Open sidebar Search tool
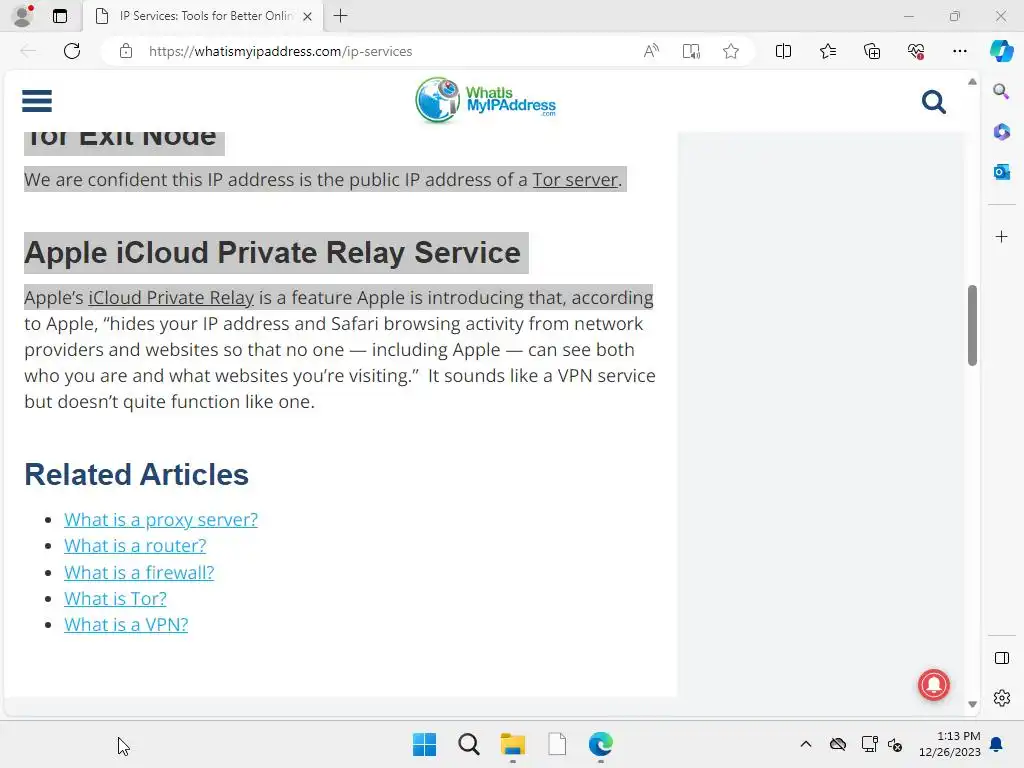Viewport: 1024px width, 768px height. click(x=1001, y=91)
